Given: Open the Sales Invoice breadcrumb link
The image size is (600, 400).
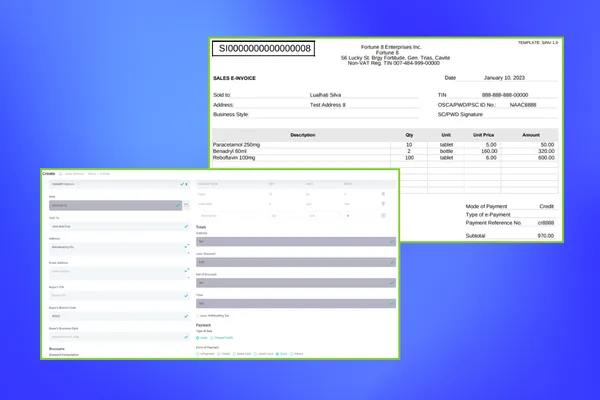Looking at the screenshot, I should pos(74,174).
